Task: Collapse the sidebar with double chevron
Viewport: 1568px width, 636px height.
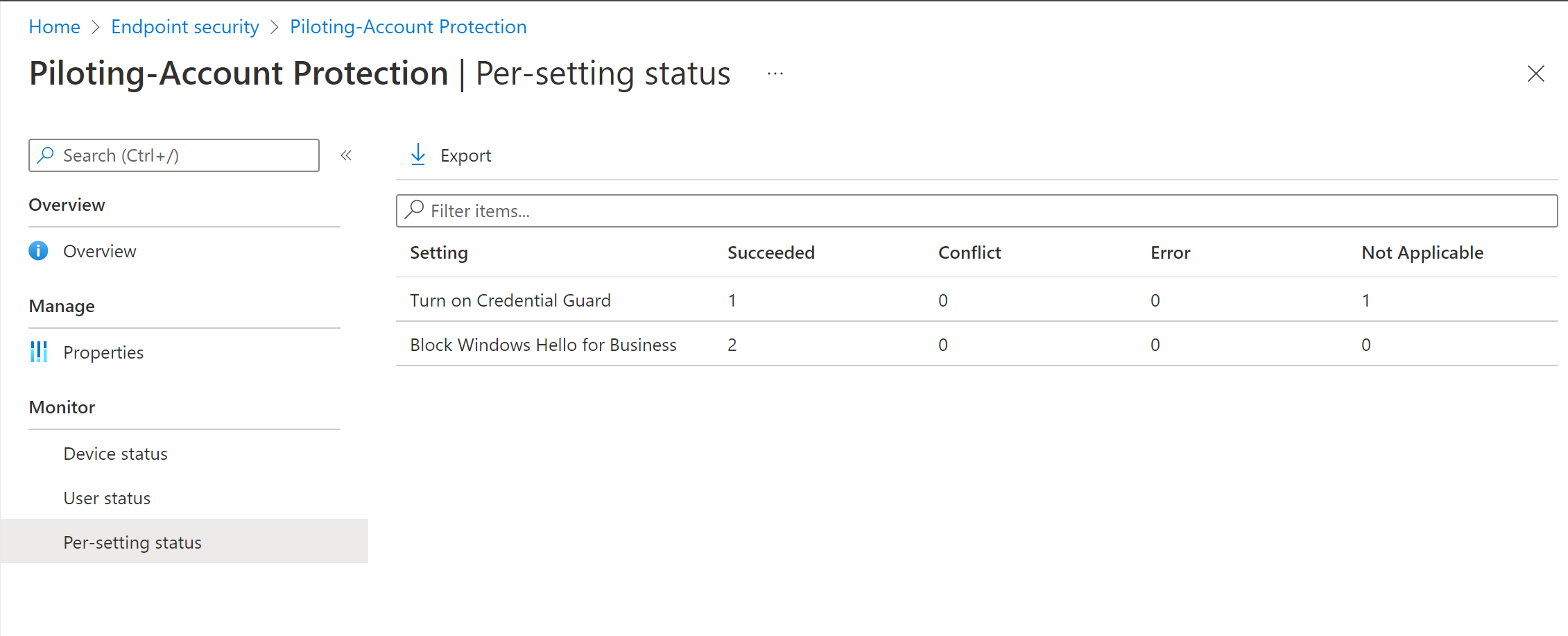Action: [x=346, y=155]
